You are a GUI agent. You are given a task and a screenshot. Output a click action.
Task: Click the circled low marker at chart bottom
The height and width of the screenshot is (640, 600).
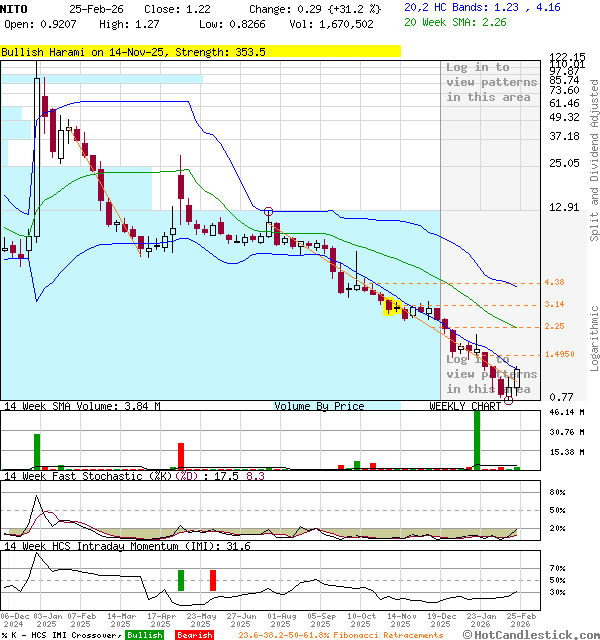pos(509,399)
